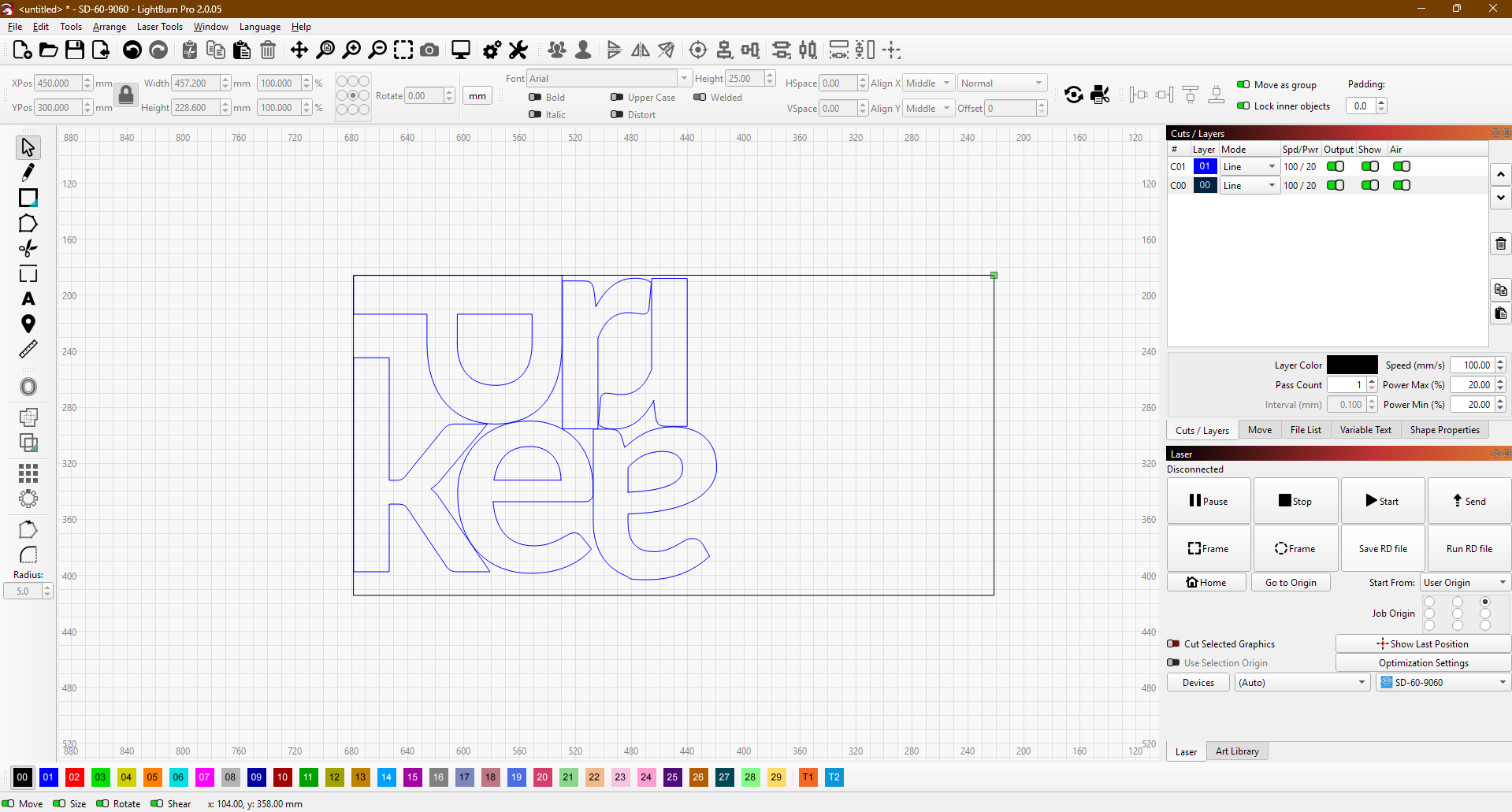This screenshot has width=1512, height=812.
Task: Open the camera capture tool
Action: tap(429, 50)
